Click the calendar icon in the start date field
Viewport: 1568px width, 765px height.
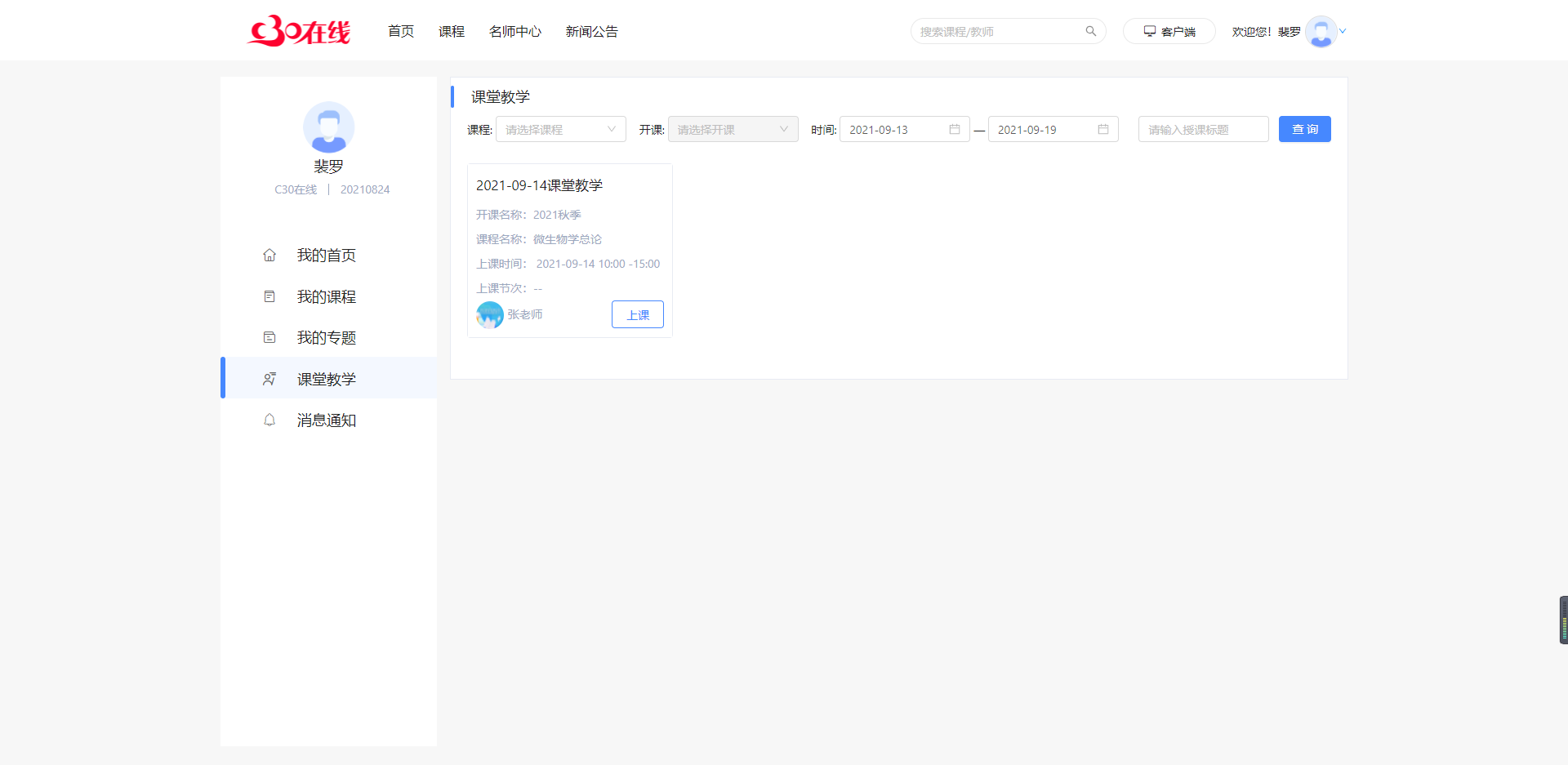955,129
